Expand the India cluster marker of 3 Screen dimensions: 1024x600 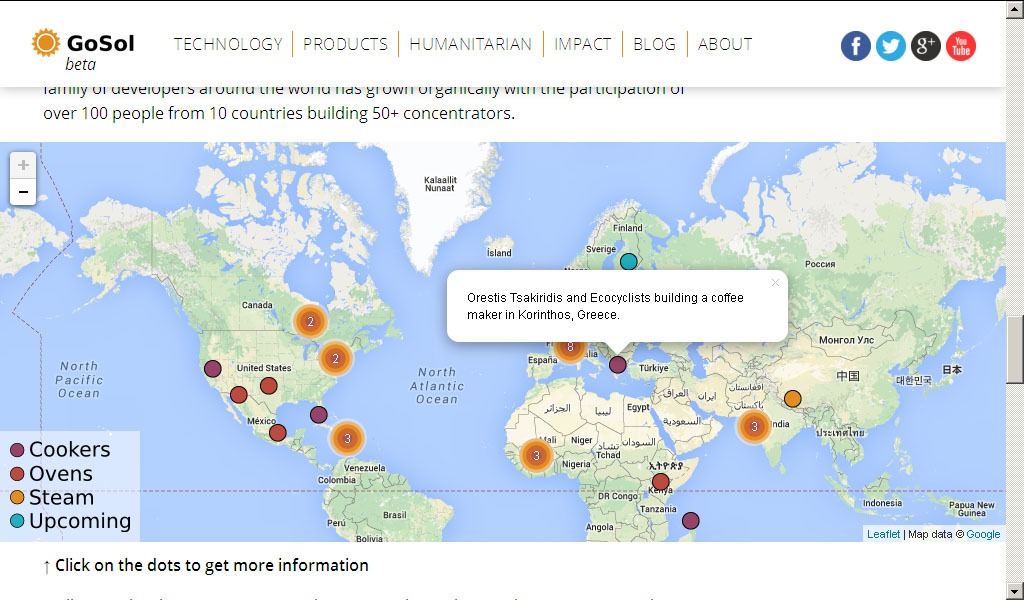tap(754, 427)
